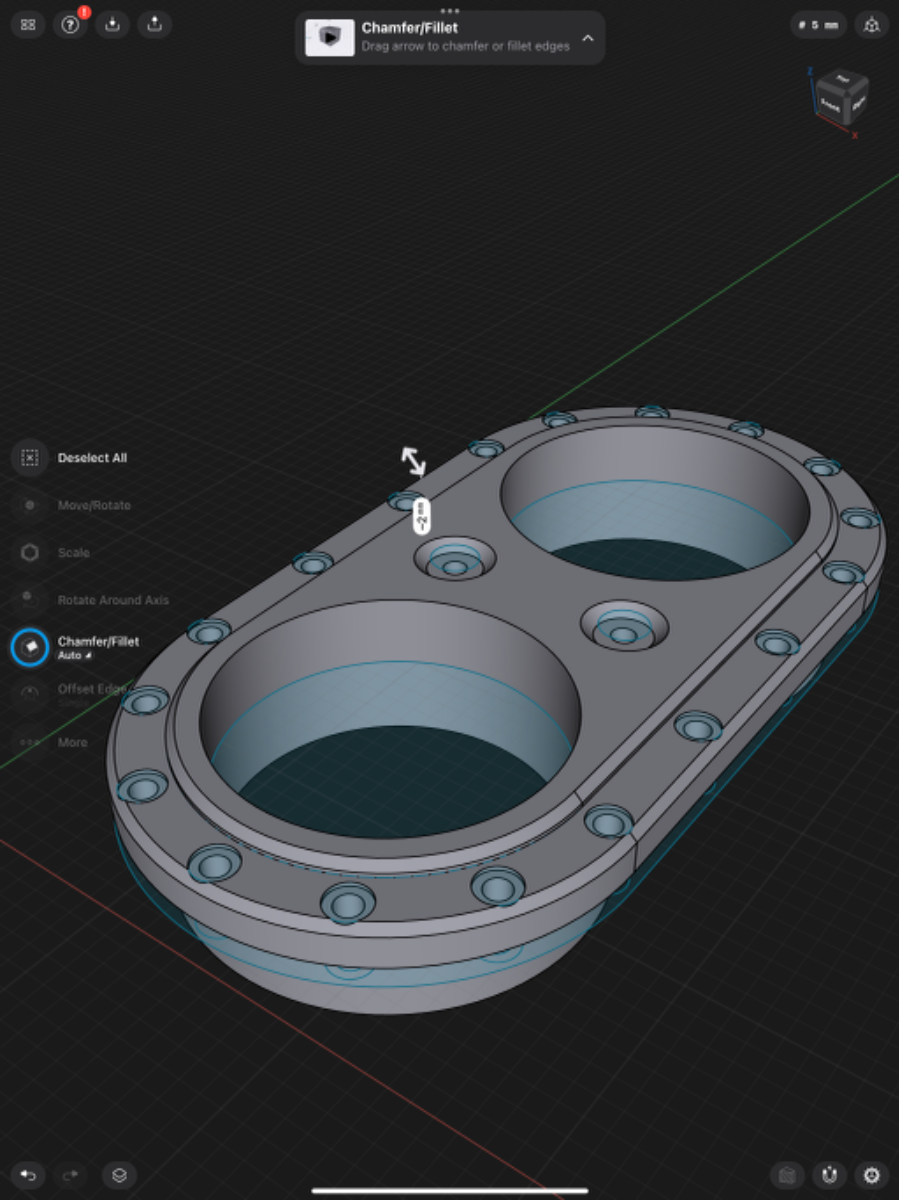Open the Auto mode dropdown under Chamfer/Fillet
This screenshot has width=899, height=1200.
pos(74,656)
